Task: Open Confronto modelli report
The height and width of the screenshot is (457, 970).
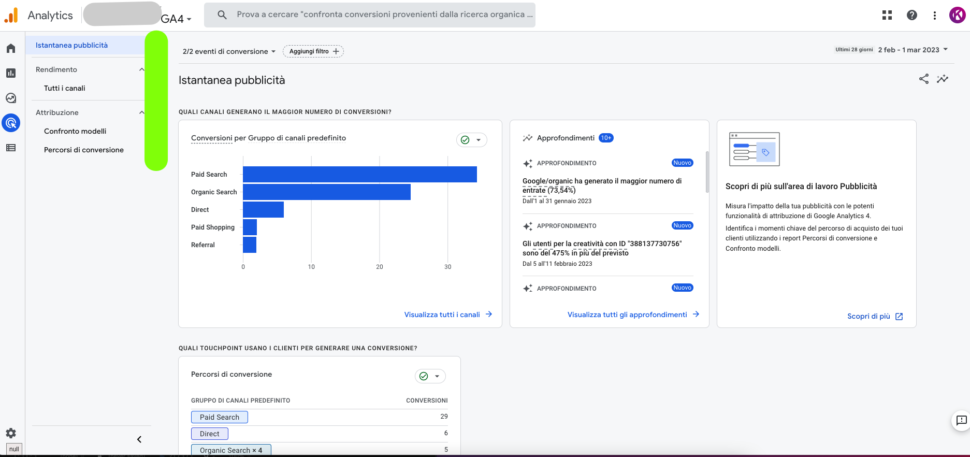Action: pos(75,131)
